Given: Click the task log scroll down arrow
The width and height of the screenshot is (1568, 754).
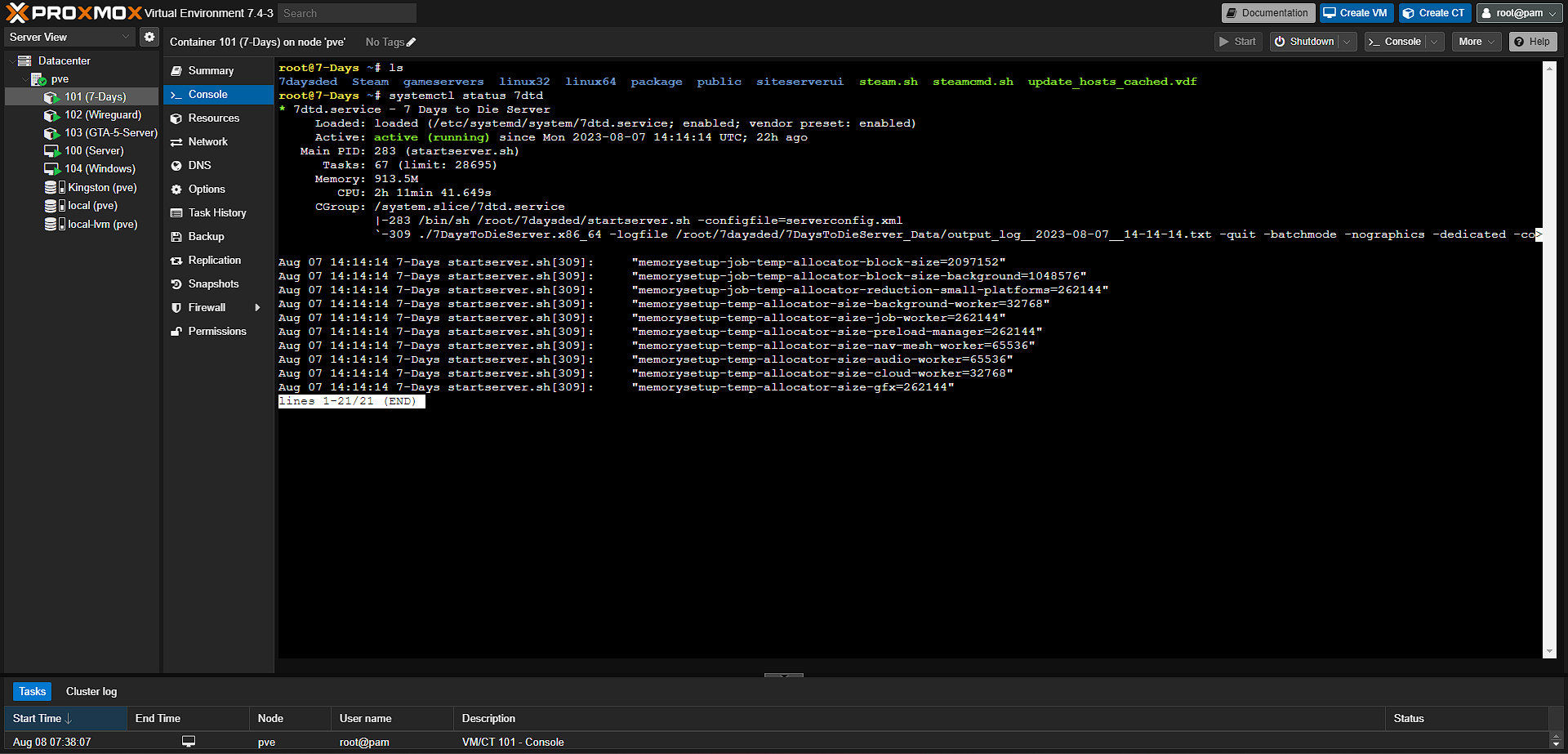Looking at the screenshot, I should [1556, 744].
